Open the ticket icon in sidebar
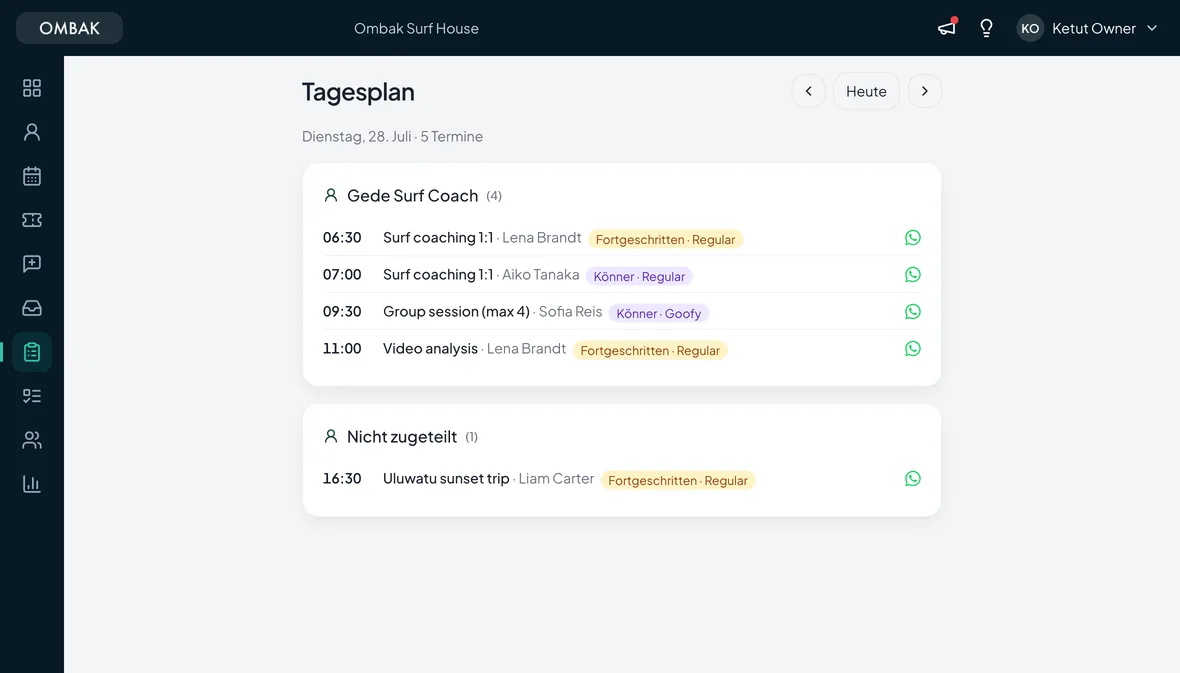 [x=32, y=220]
